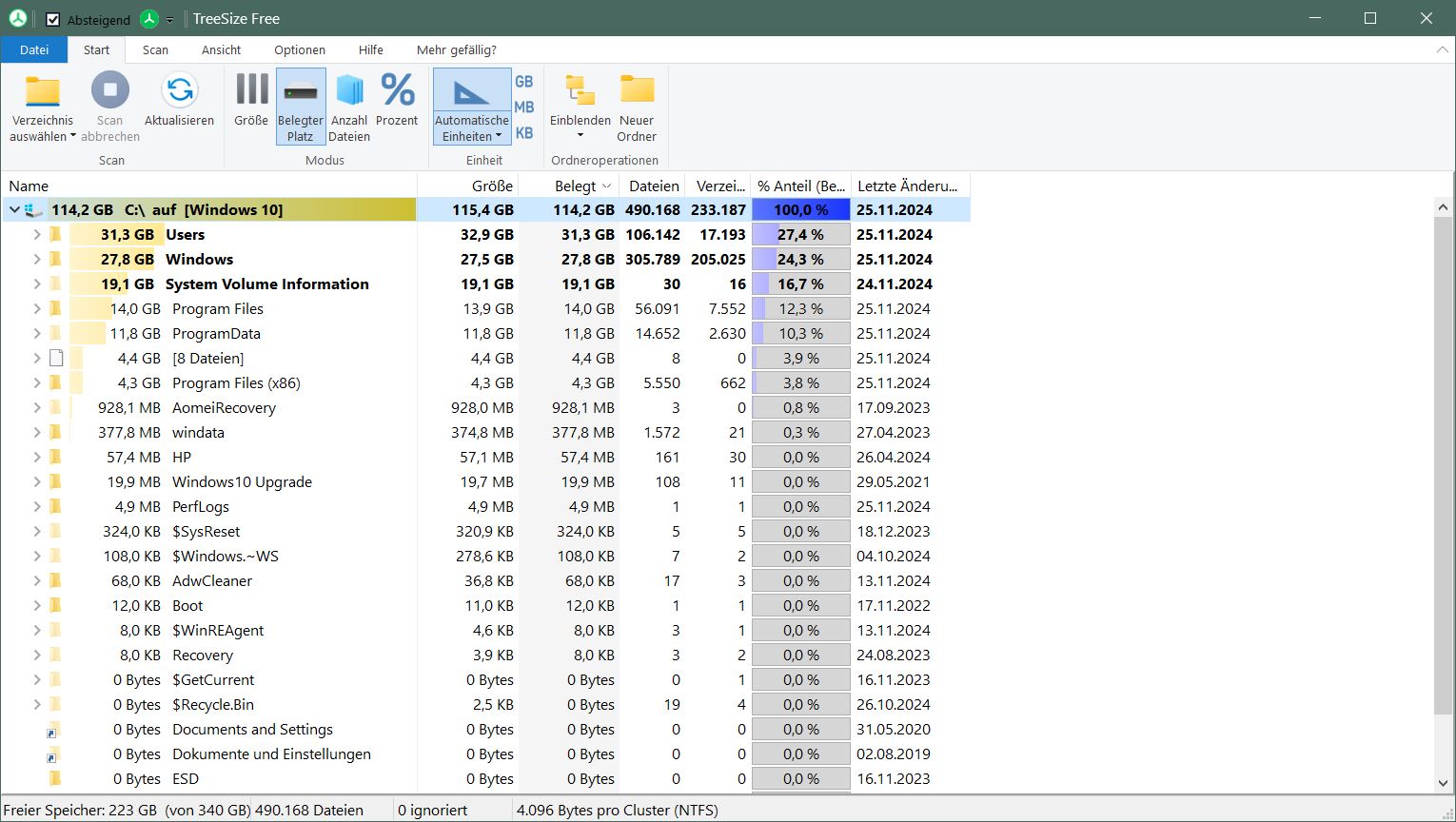Image resolution: width=1456 pixels, height=822 pixels.
Task: Open quick access toolbar dropdown arrow
Action: tap(170, 19)
